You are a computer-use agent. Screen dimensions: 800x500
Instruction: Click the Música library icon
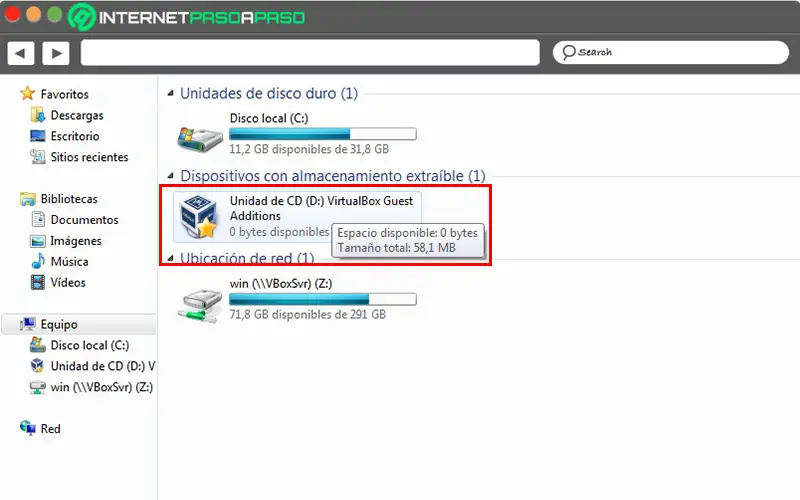coord(38,262)
